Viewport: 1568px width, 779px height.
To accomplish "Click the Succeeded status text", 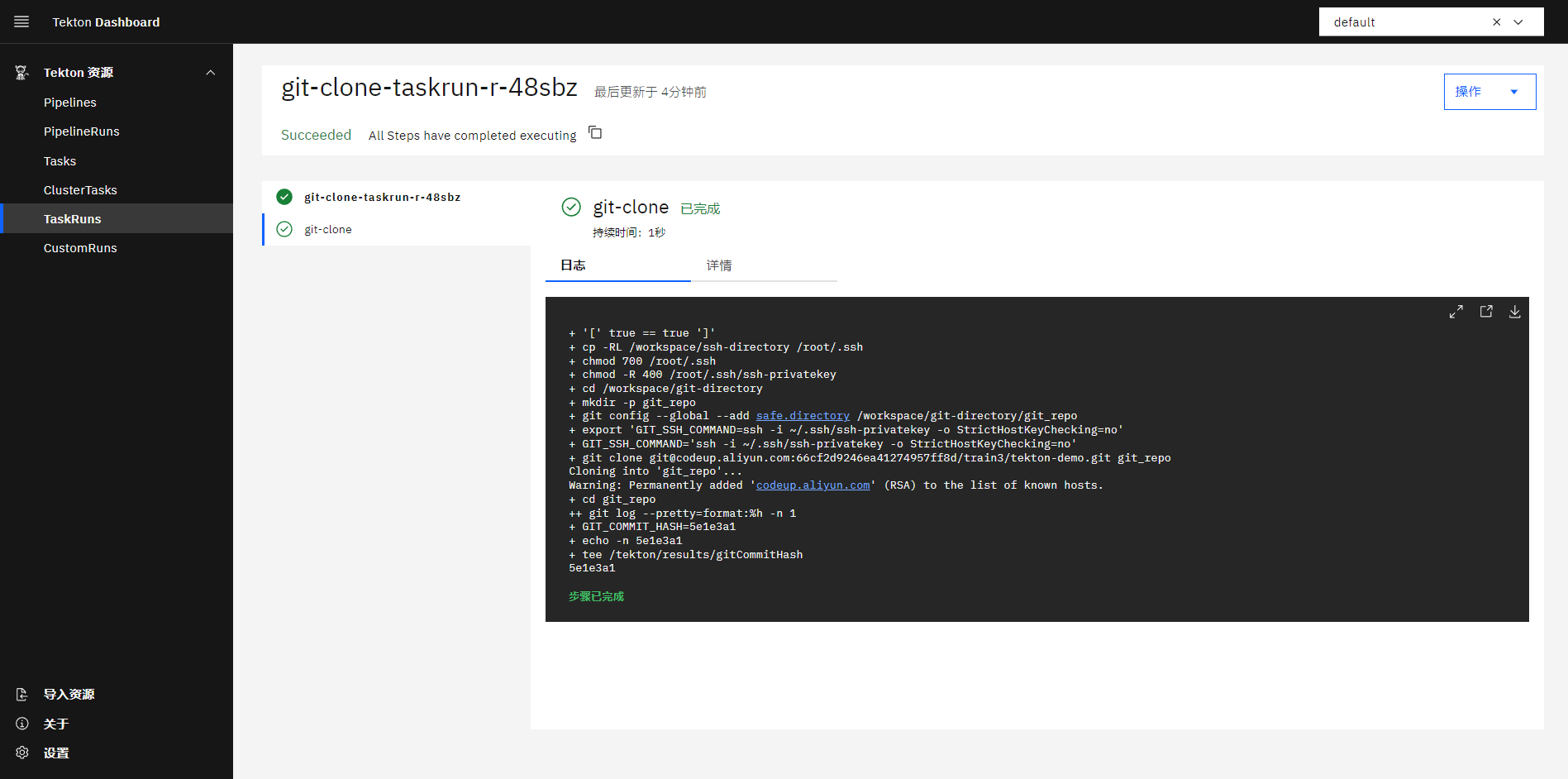I will point(316,135).
